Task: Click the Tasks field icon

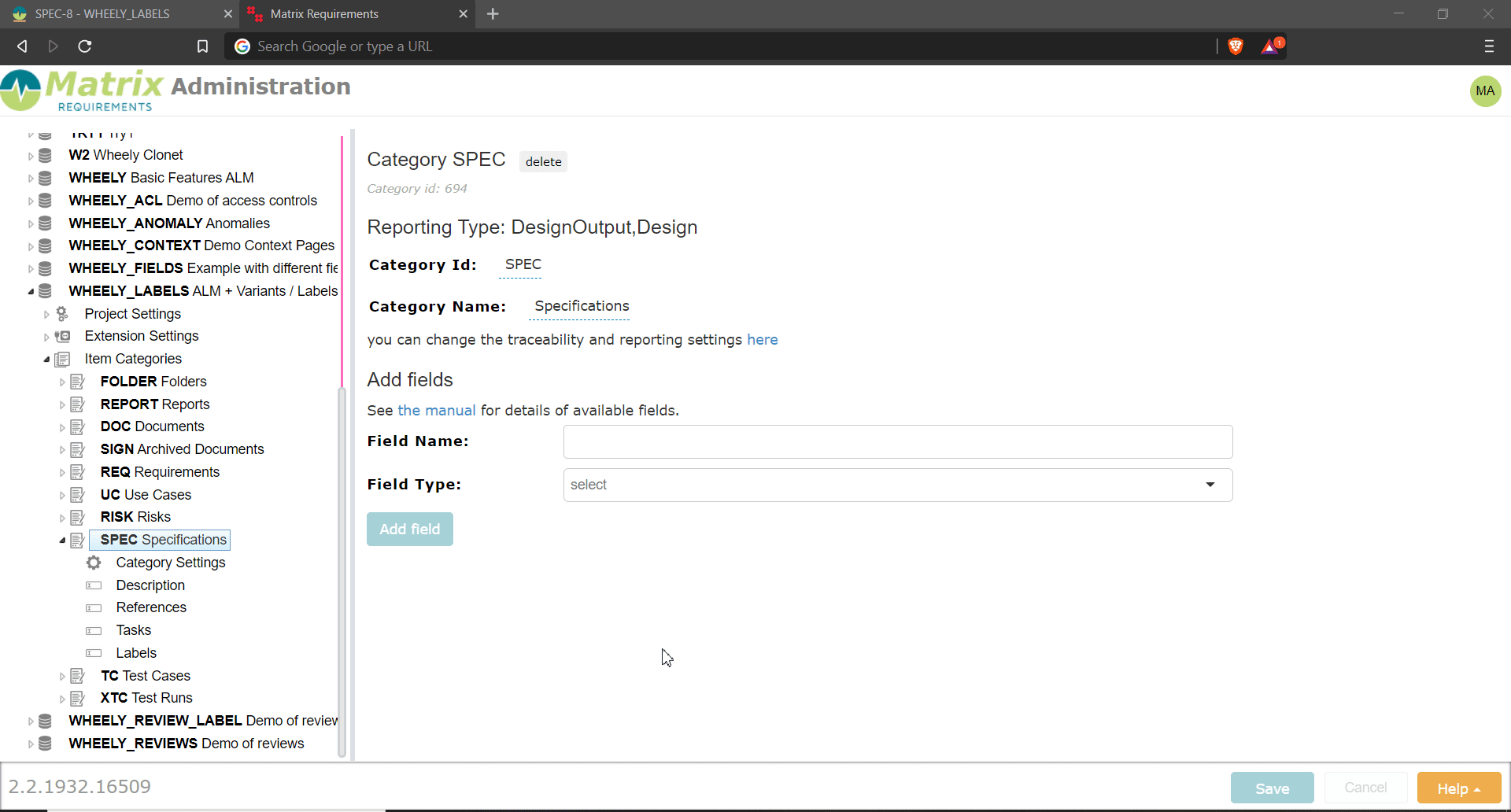Action: 94,631
